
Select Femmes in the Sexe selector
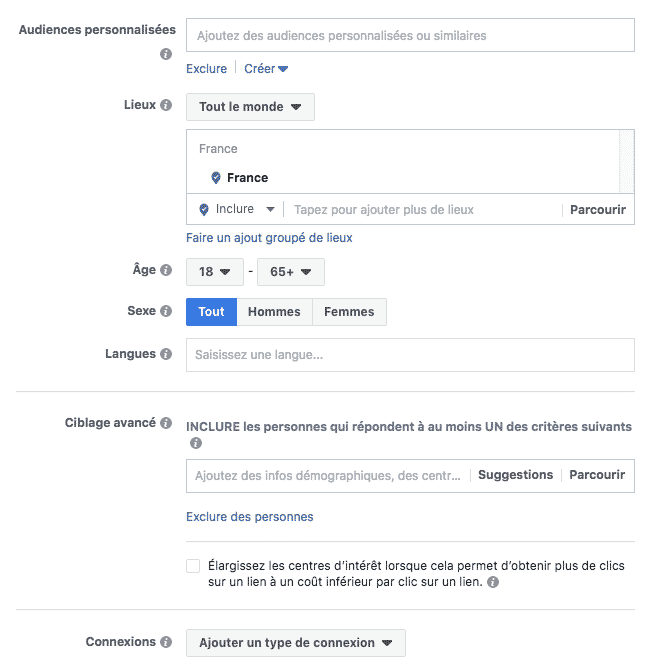pos(349,312)
